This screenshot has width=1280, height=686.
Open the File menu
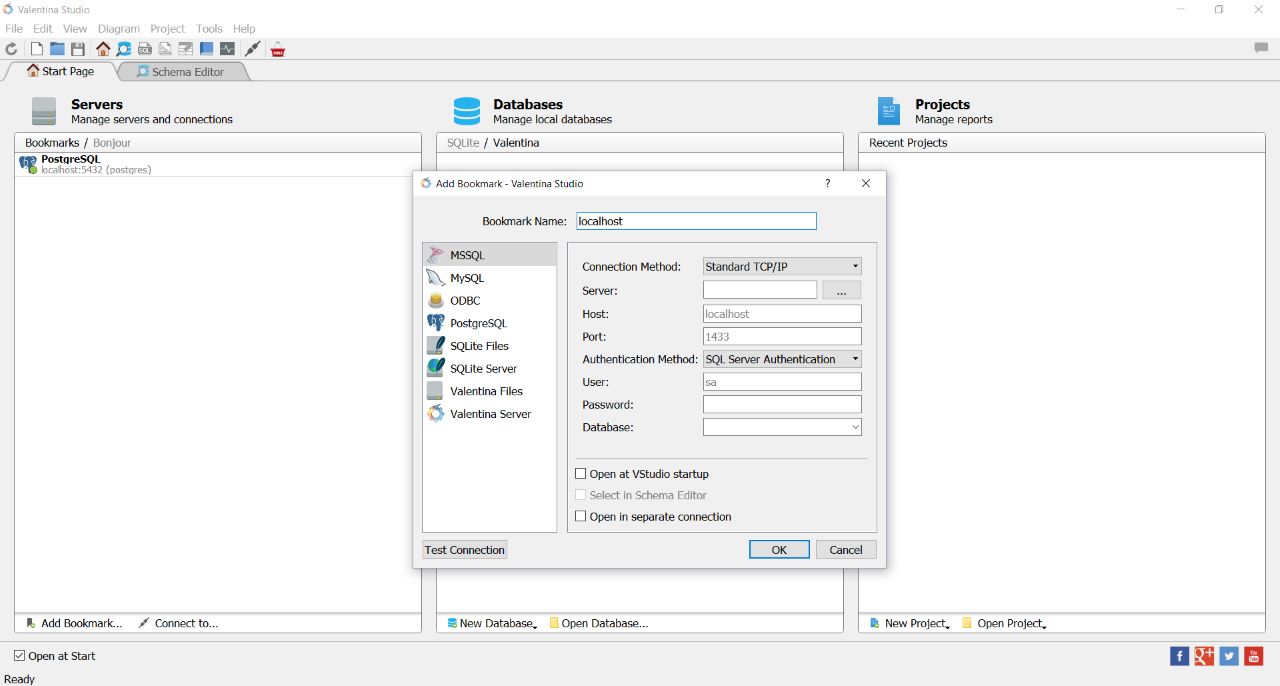(14, 29)
